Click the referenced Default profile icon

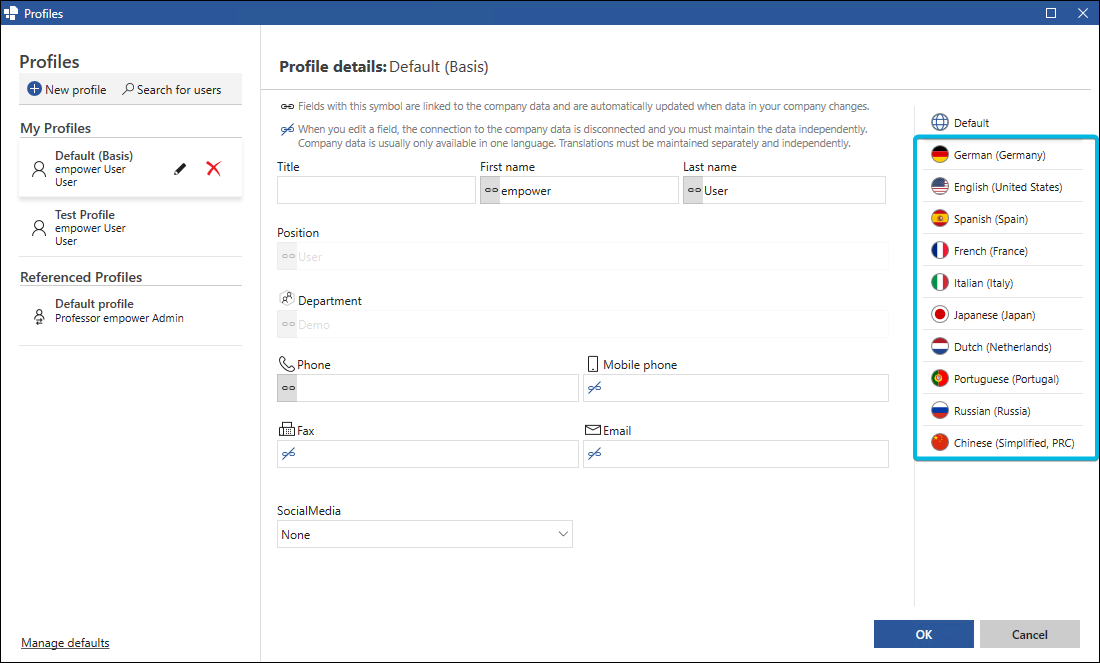[39, 316]
